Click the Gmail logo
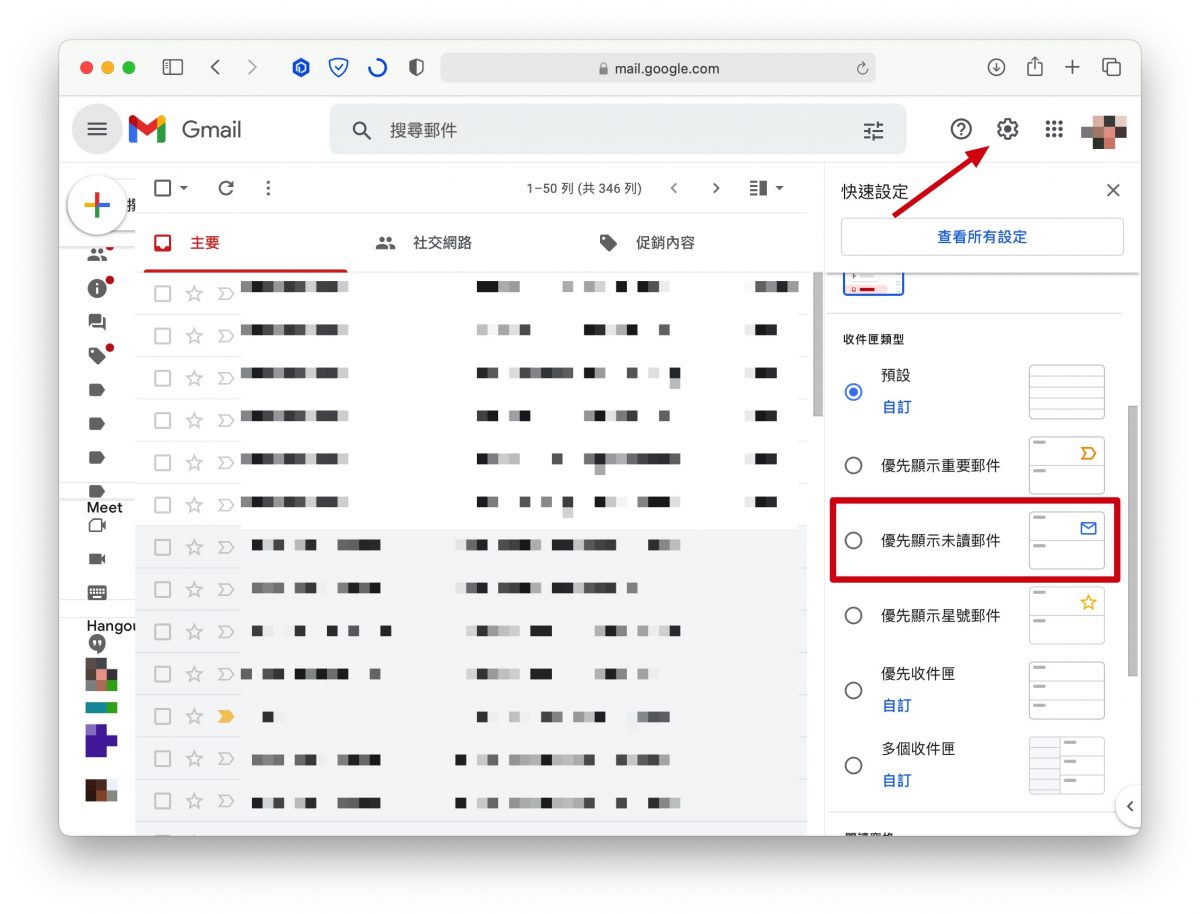Screen dimensions: 1200x914 pyautogui.click(x=185, y=129)
